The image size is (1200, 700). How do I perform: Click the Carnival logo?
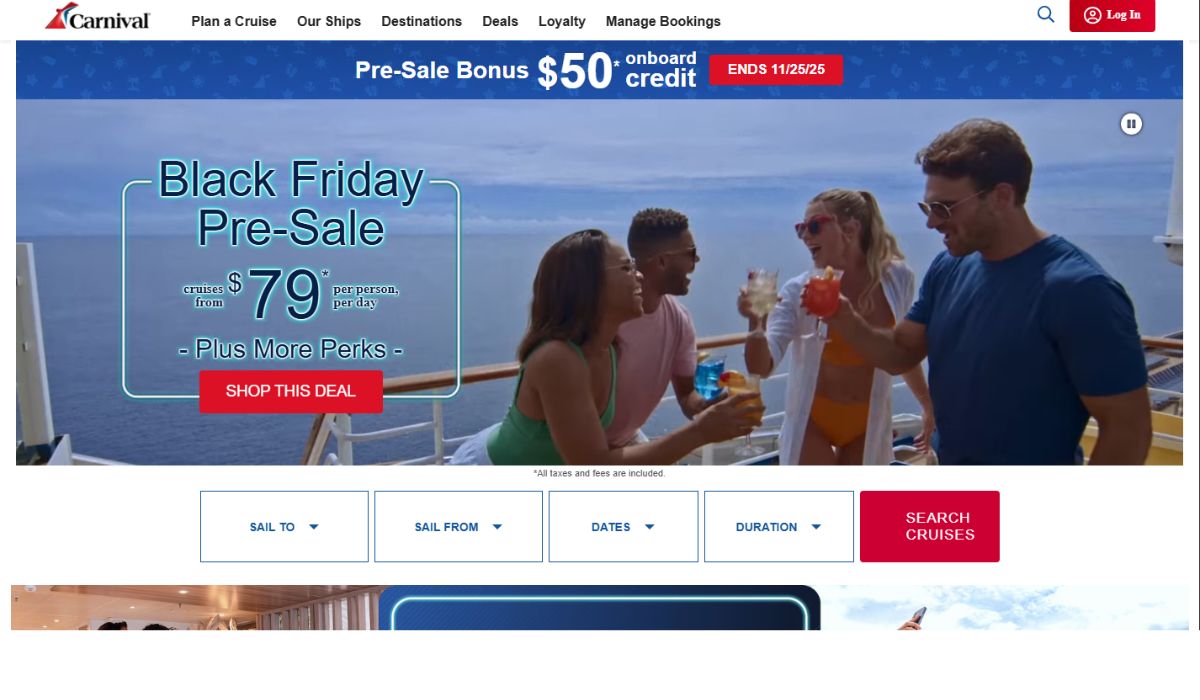click(97, 17)
